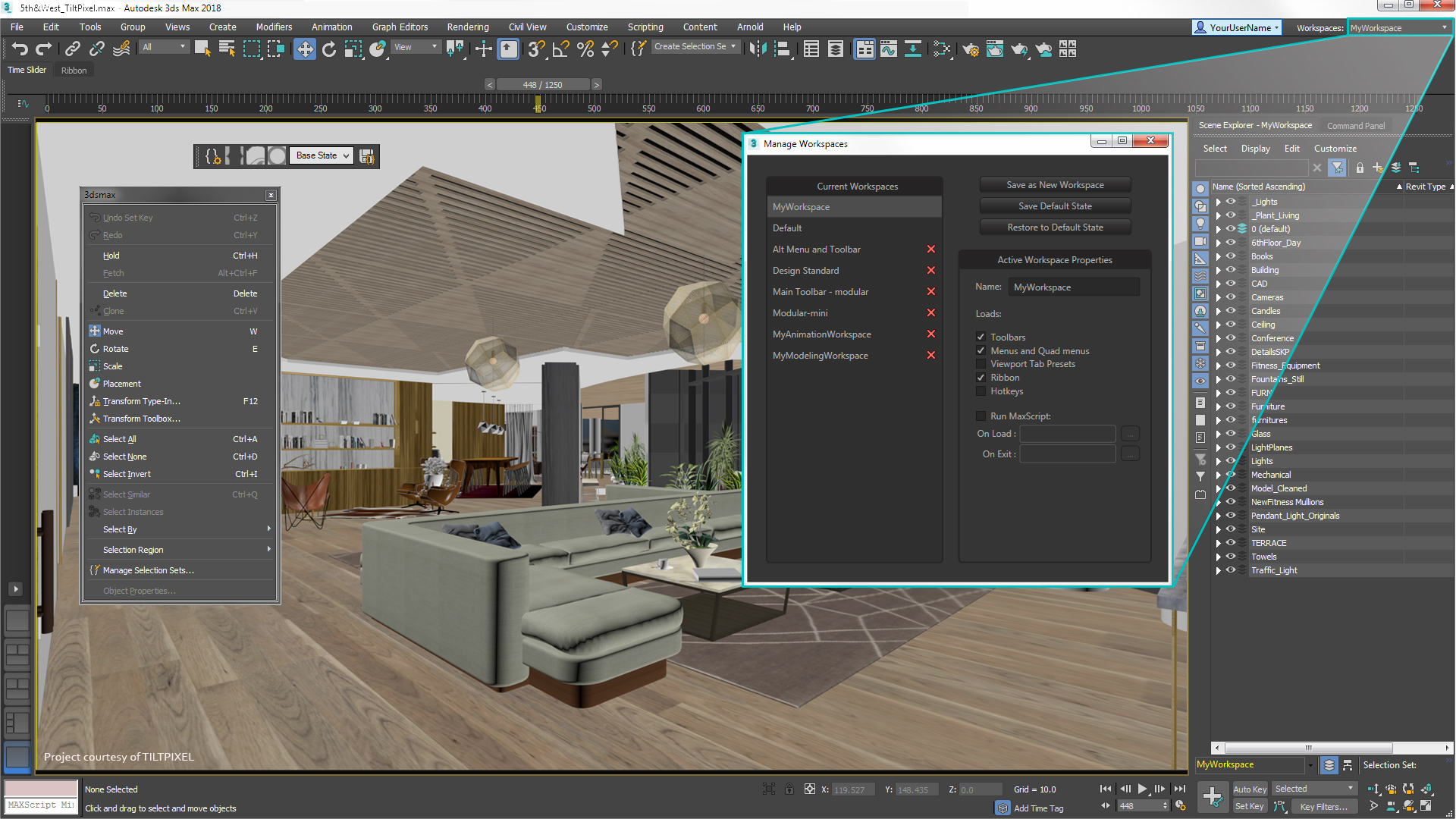The image size is (1456, 819).
Task: Click the Select and Rotate tool icon
Action: (329, 49)
